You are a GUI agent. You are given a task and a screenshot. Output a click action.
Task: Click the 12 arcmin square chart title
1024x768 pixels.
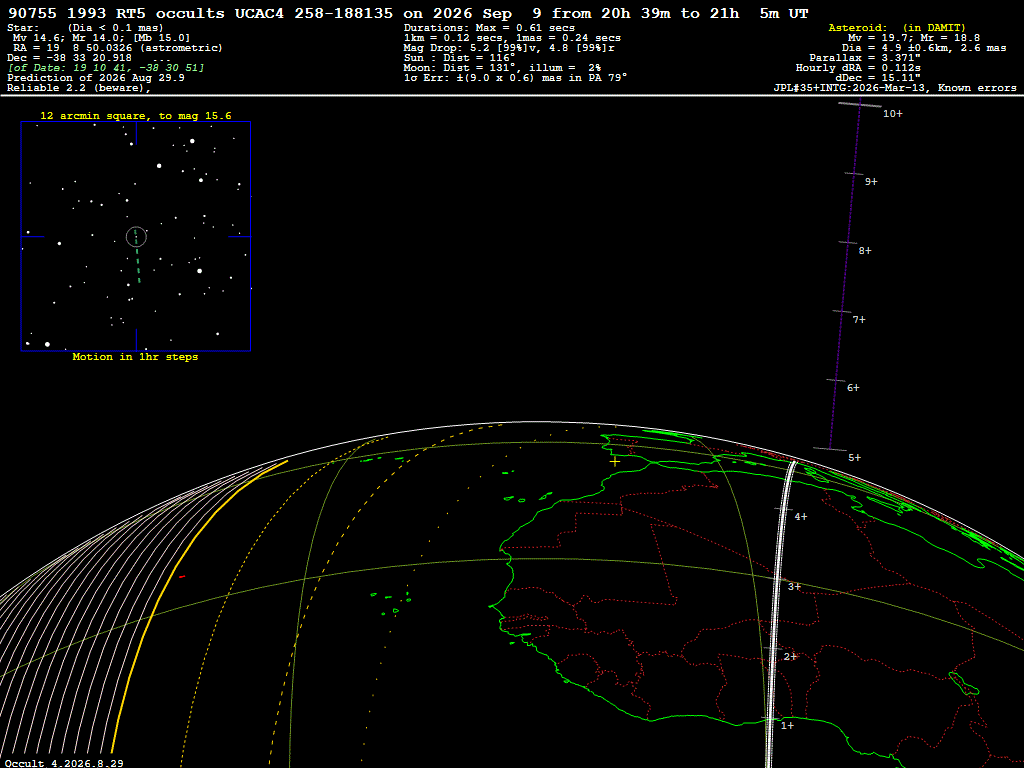136,116
